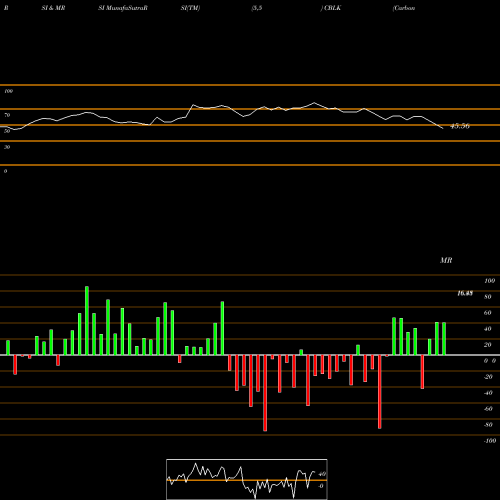Click the end point of RSI line

coord(443,128)
